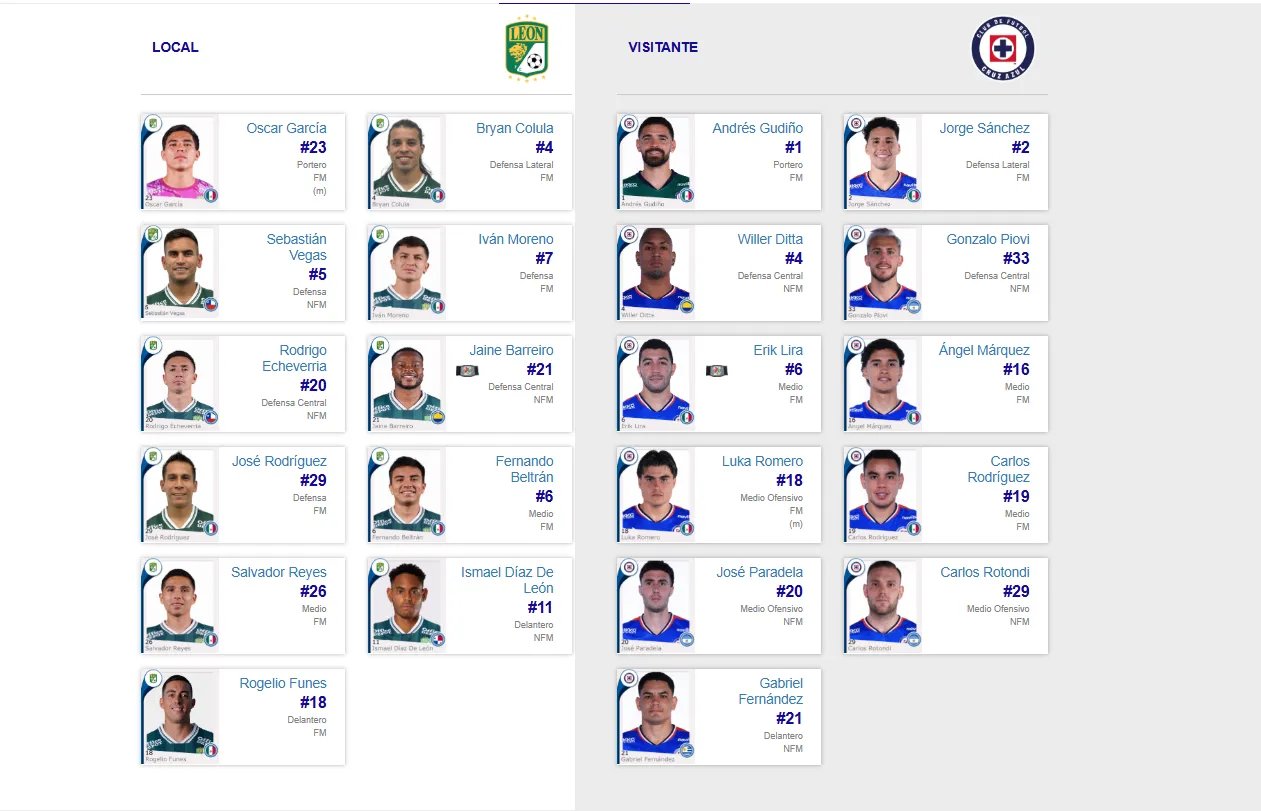The height and width of the screenshot is (811, 1261).
Task: Click the Cruz Azul mini badge on Andrés Gudiño's card
Action: tap(628, 122)
